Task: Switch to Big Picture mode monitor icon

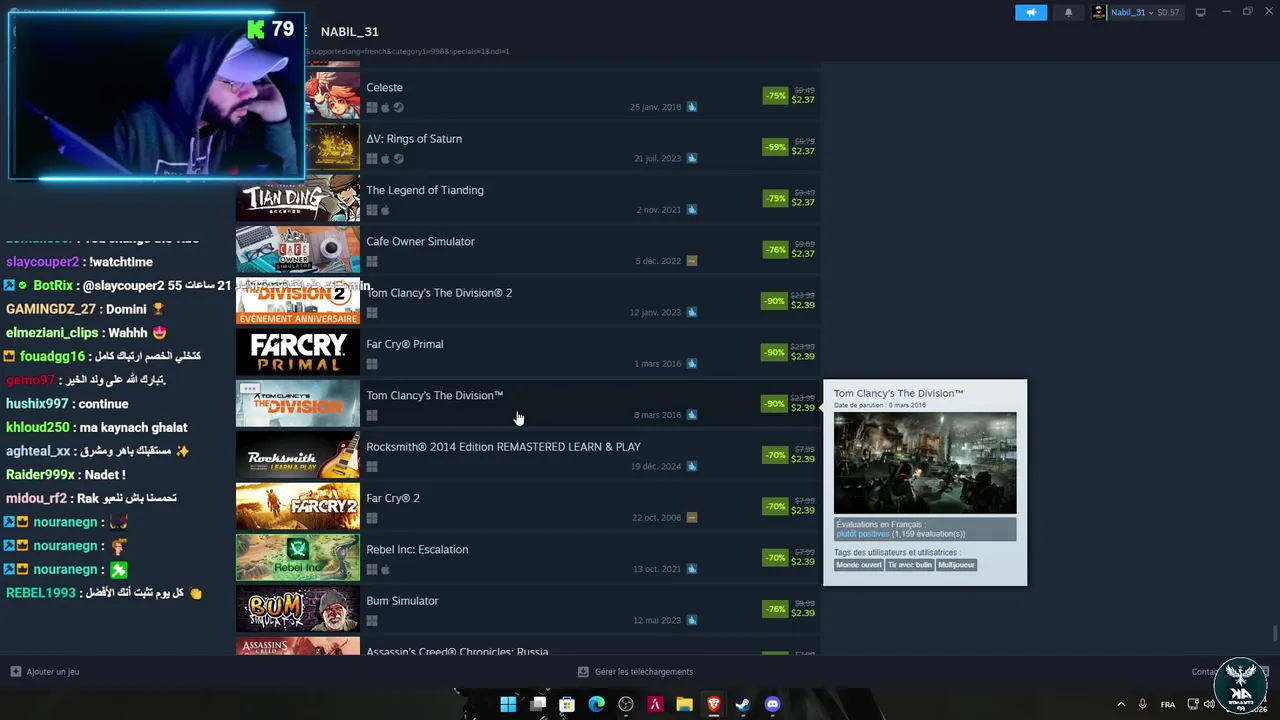Action: (x=1201, y=12)
